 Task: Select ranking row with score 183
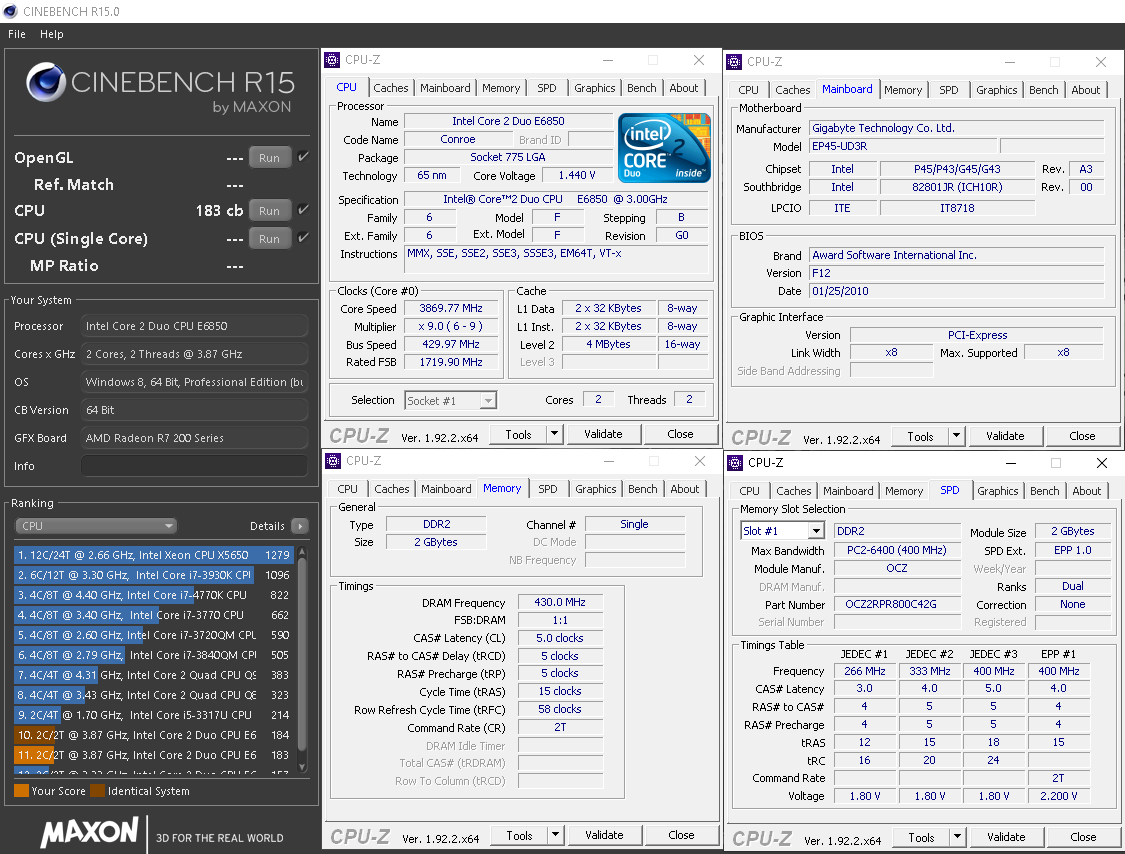coord(152,755)
